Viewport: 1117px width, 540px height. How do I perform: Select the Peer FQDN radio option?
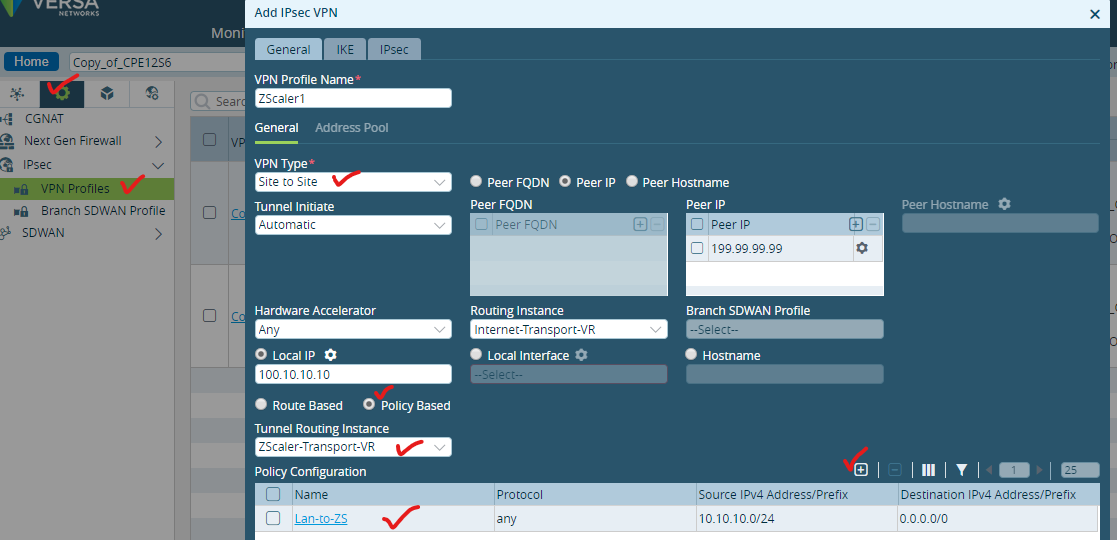[x=476, y=182]
